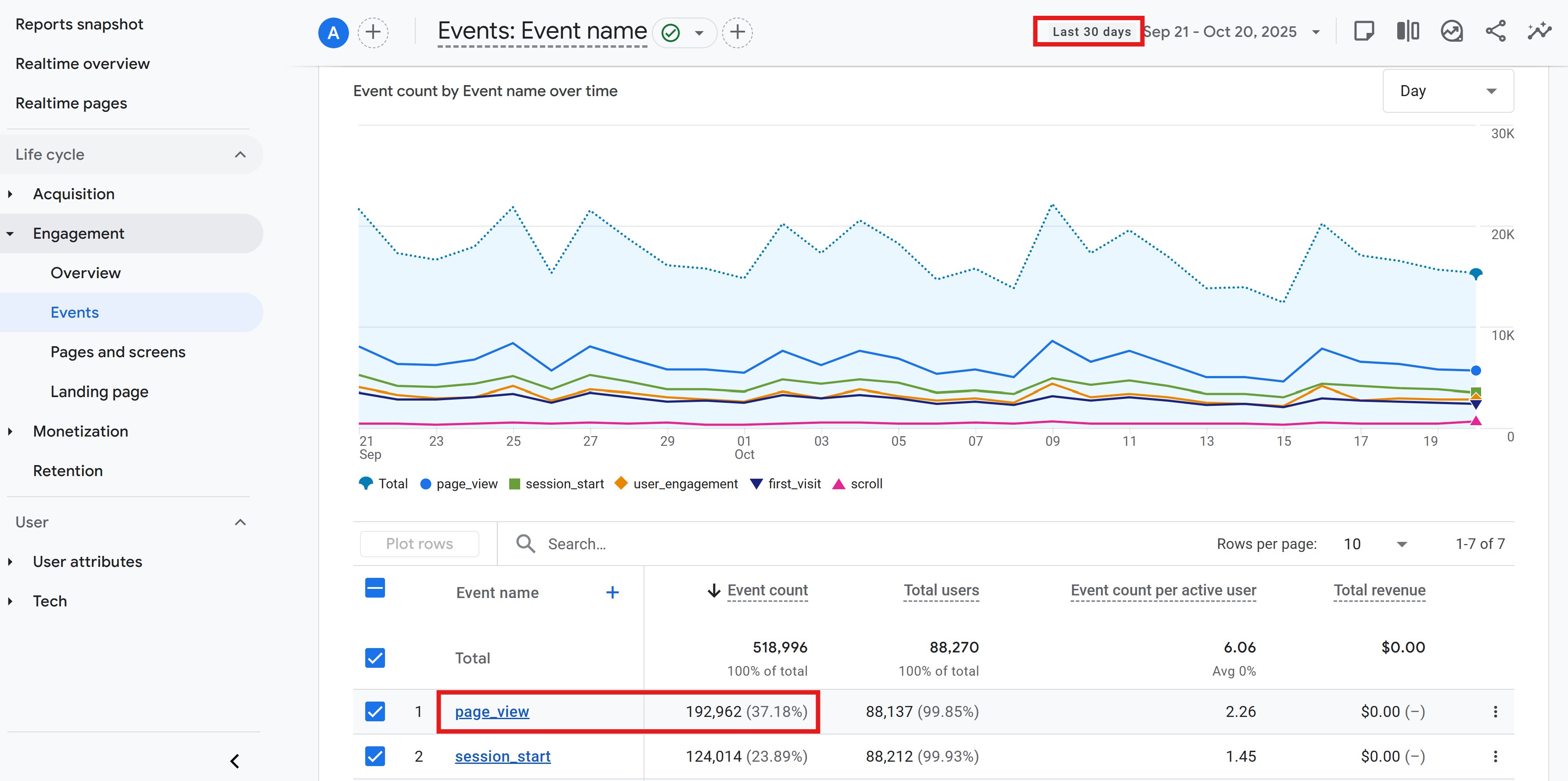Image resolution: width=1568 pixels, height=781 pixels.
Task: Open the Insights sparkle icon
Action: [x=1539, y=32]
